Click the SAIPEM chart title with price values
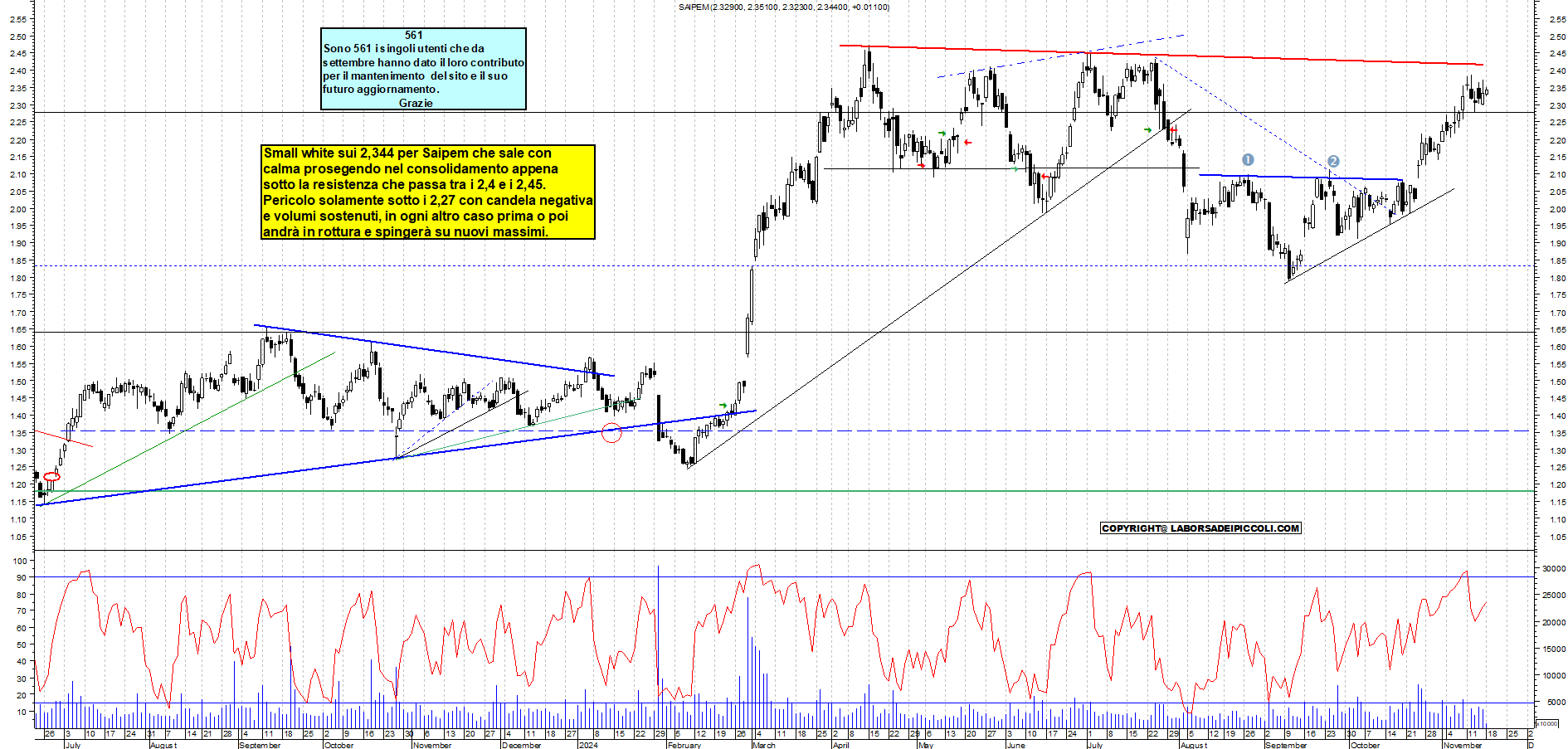The height and width of the screenshot is (749, 1568). click(783, 7)
